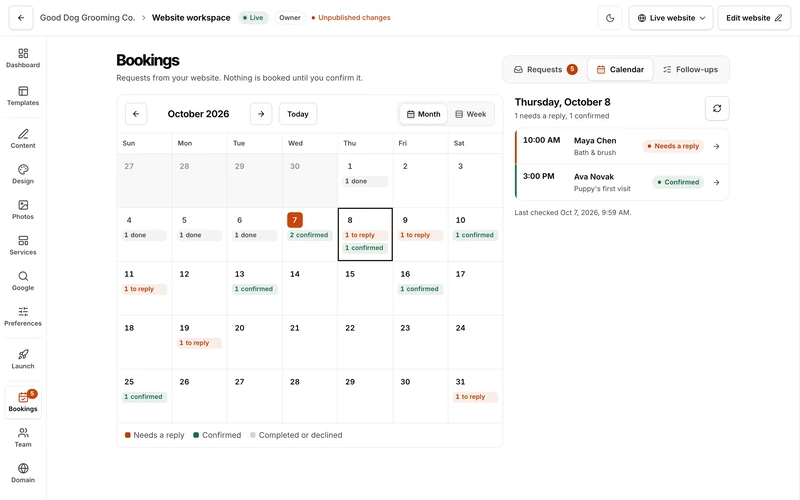Click "1 done" on October 1
This screenshot has width=800, height=500.
tap(365, 181)
